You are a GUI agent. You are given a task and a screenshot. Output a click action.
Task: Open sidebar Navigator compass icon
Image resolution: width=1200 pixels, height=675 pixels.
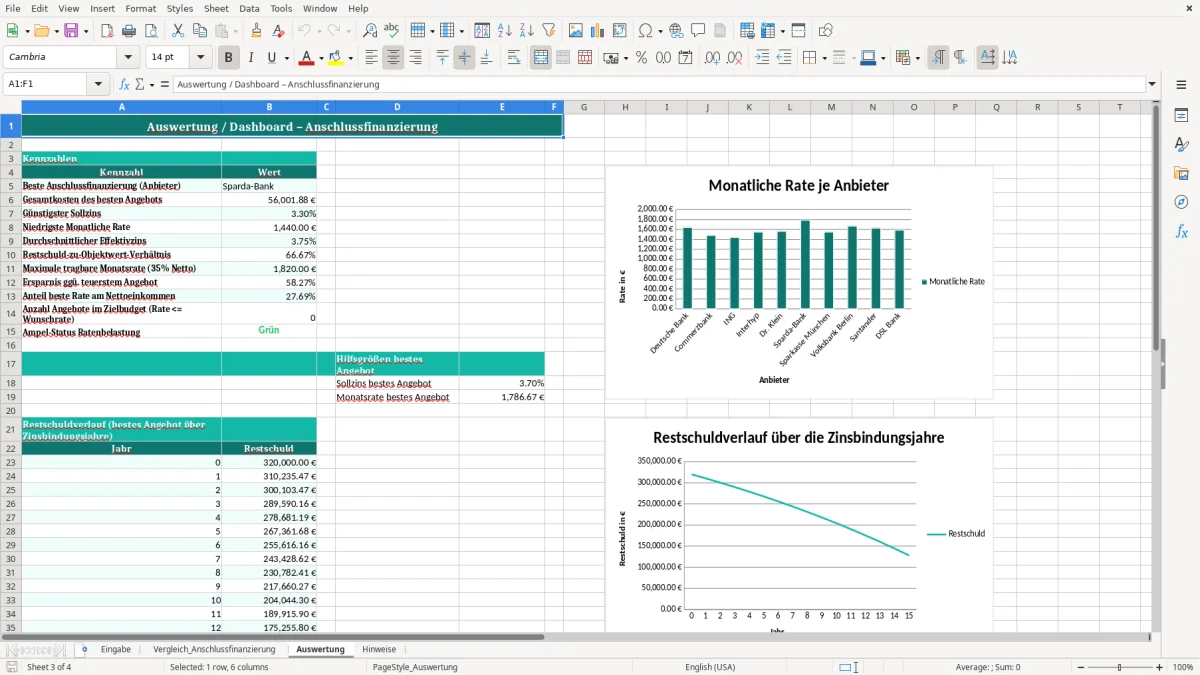1181,202
